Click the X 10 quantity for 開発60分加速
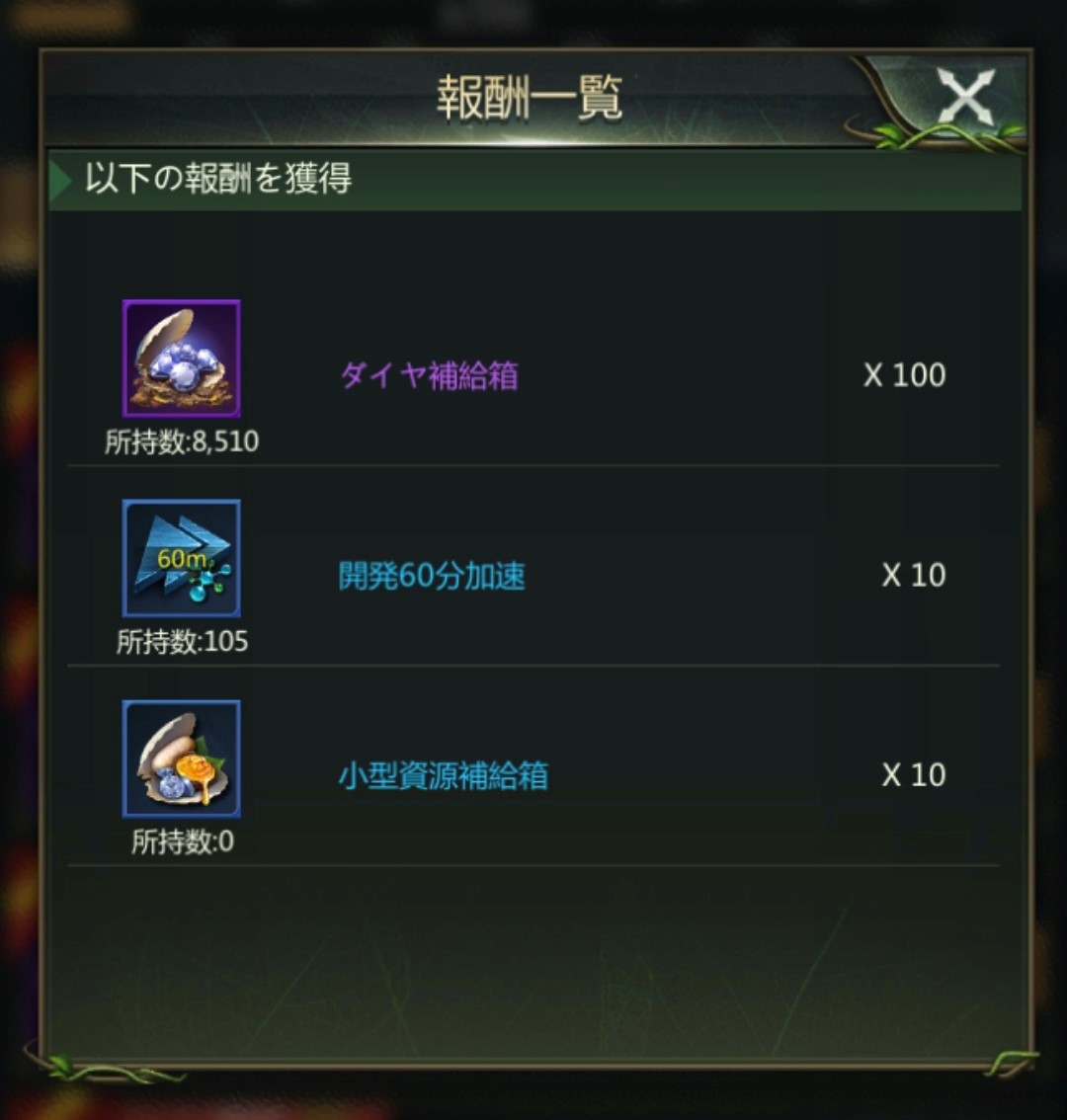The width and height of the screenshot is (1067, 1120). pyautogui.click(x=914, y=575)
